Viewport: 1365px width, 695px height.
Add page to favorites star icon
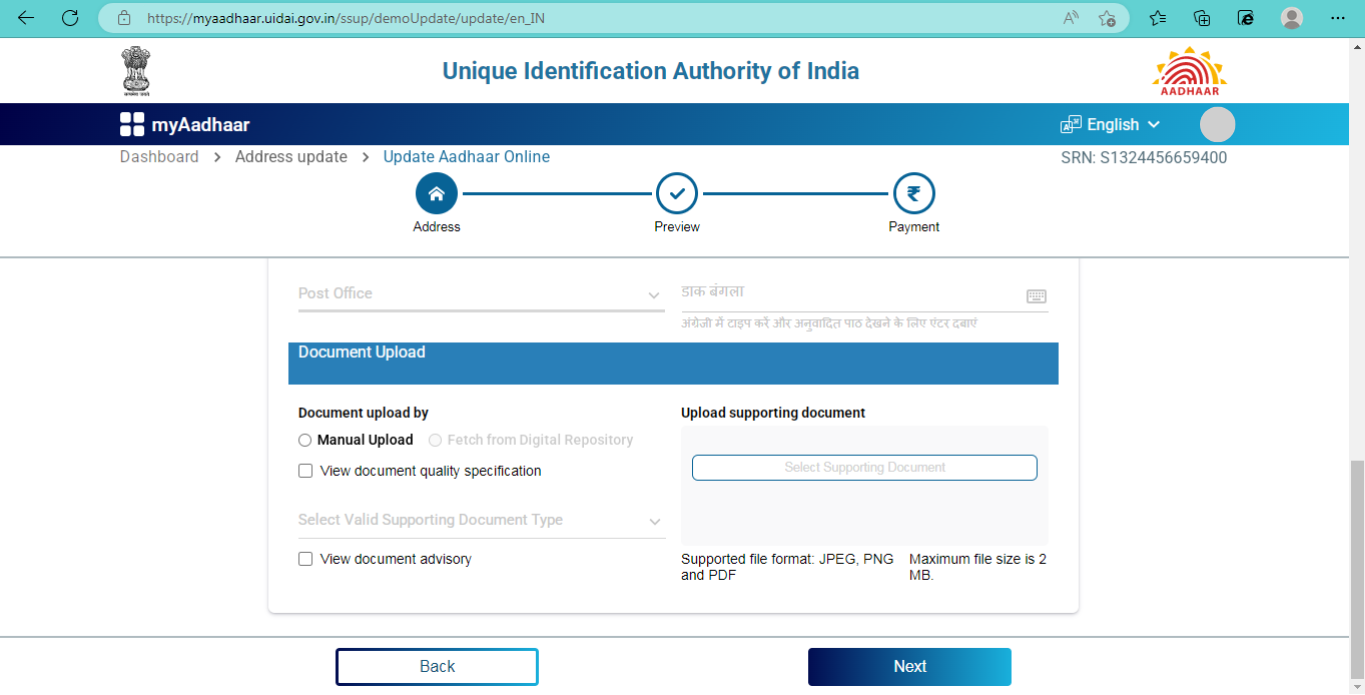click(1107, 18)
